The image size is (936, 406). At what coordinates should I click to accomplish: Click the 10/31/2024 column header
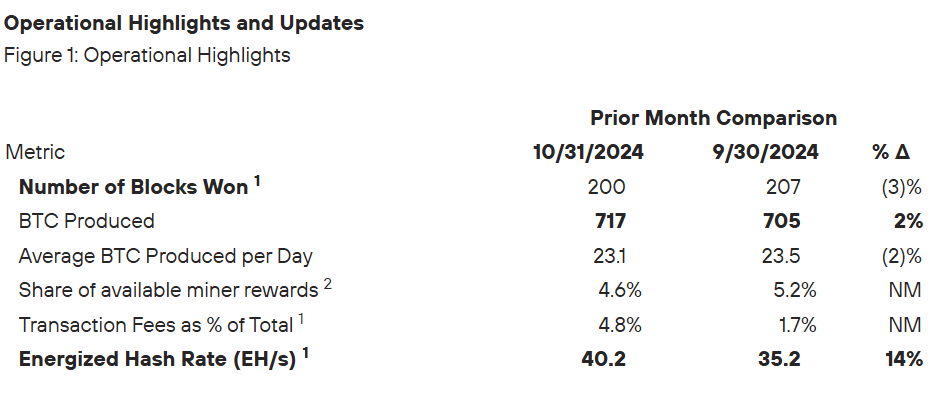tap(588, 152)
